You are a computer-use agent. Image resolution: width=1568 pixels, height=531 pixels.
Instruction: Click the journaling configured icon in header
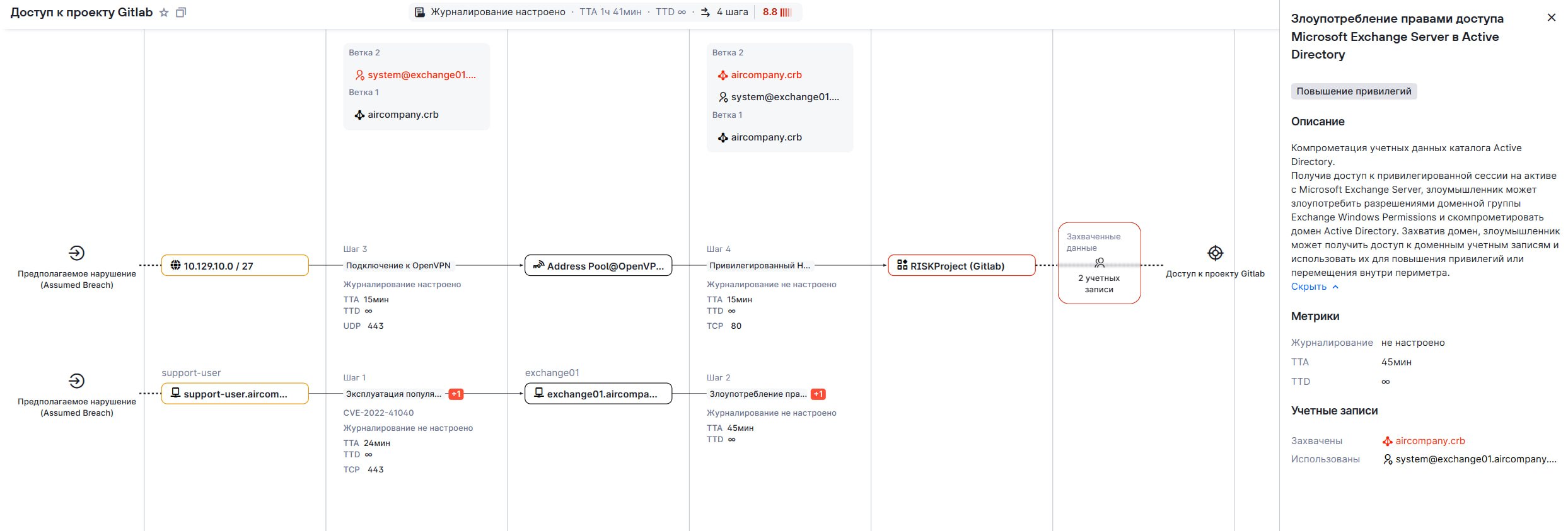click(420, 12)
